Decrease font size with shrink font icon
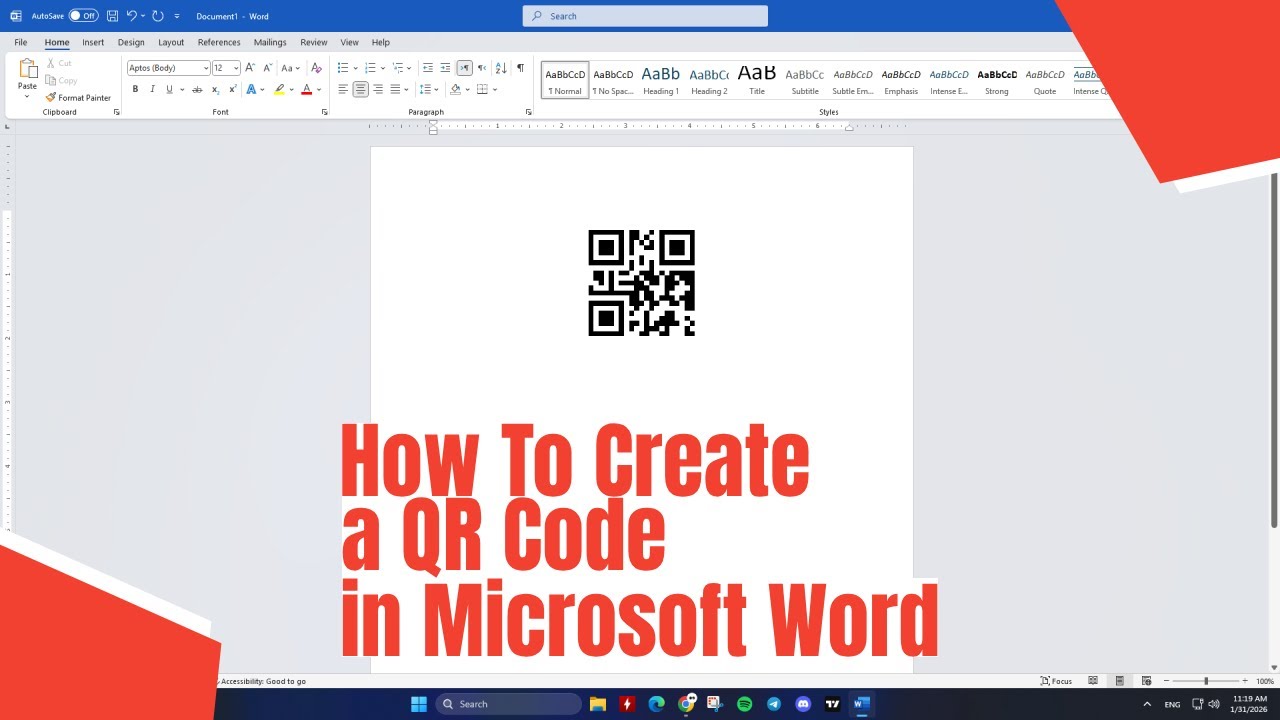The image size is (1280, 720). pyautogui.click(x=267, y=68)
